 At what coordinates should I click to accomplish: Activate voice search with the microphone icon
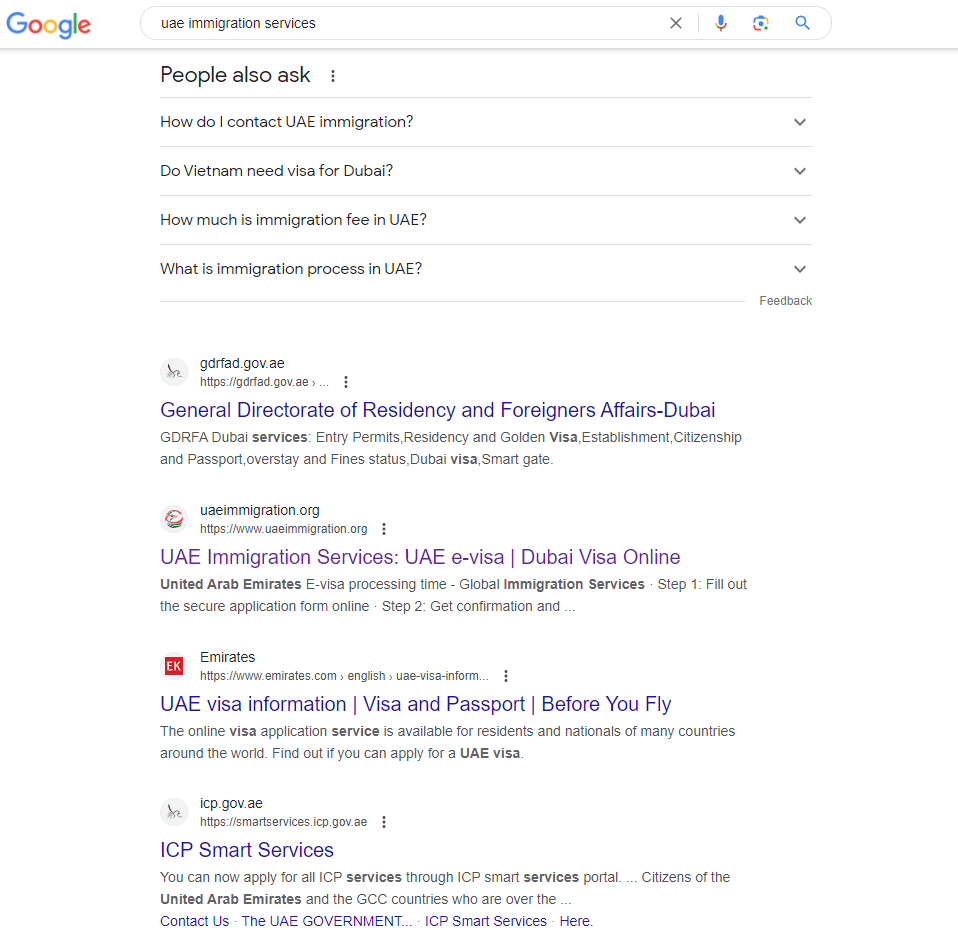pyautogui.click(x=721, y=22)
